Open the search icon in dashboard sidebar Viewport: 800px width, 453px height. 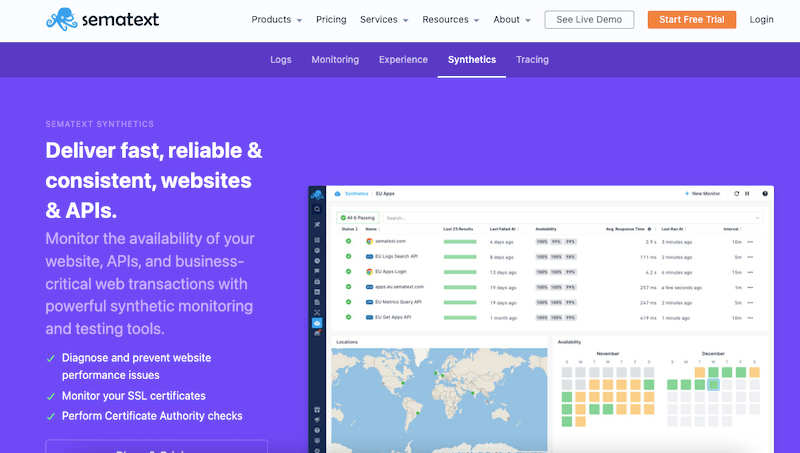[317, 209]
